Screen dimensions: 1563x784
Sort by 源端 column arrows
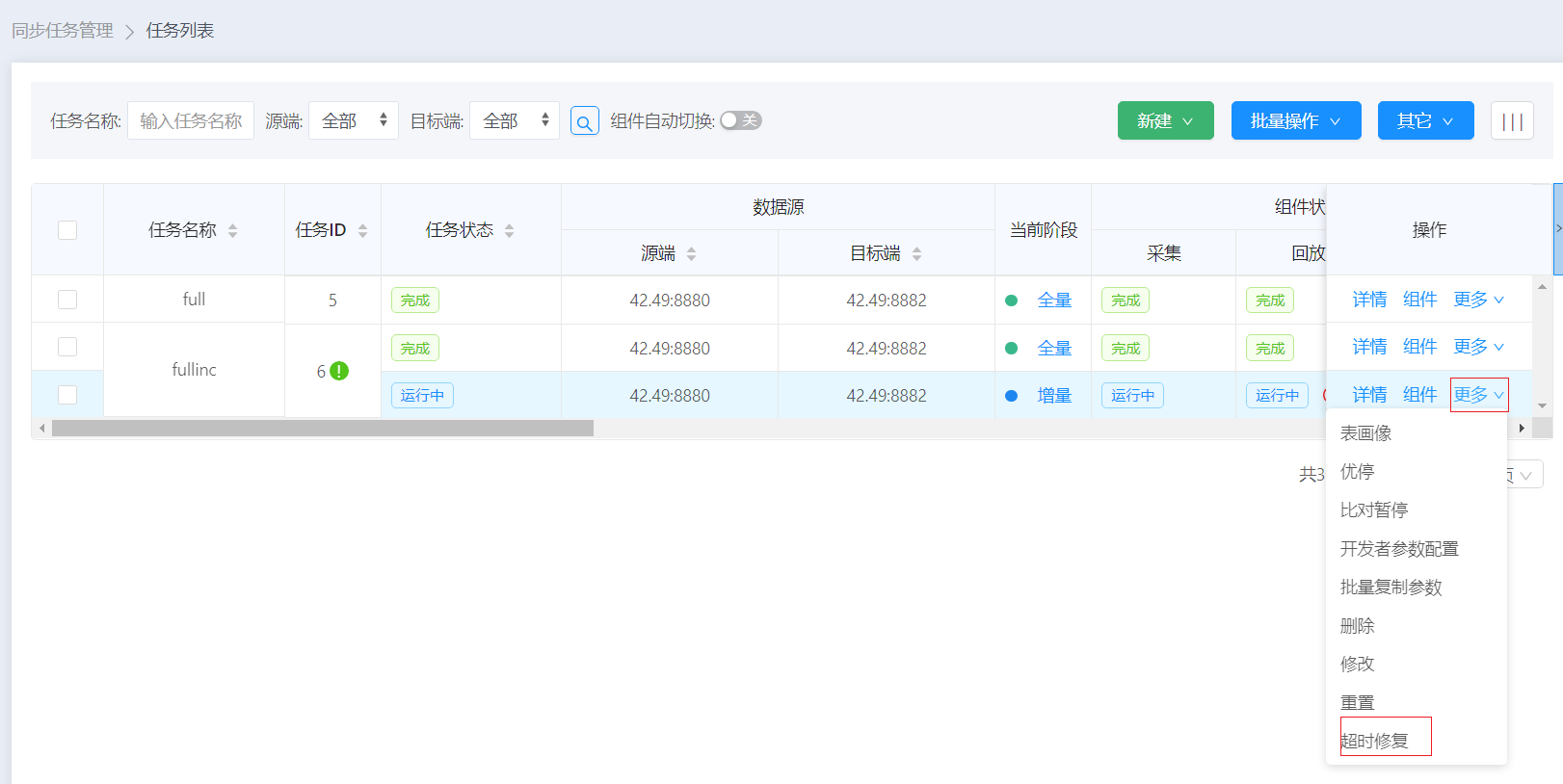(691, 253)
